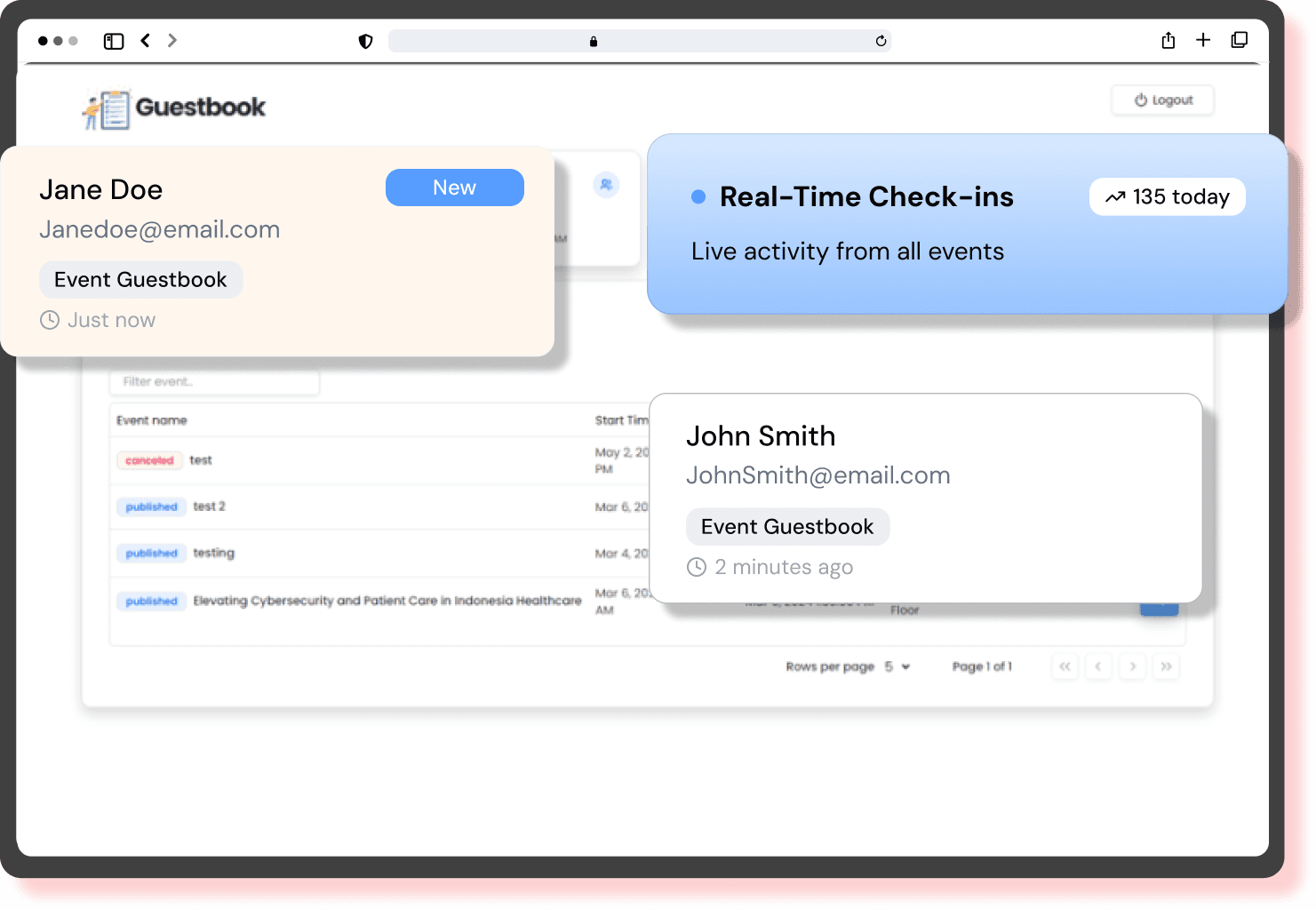Go to the next page with the right chevron
Image resolution: width=1316 pixels, height=910 pixels.
(1132, 666)
